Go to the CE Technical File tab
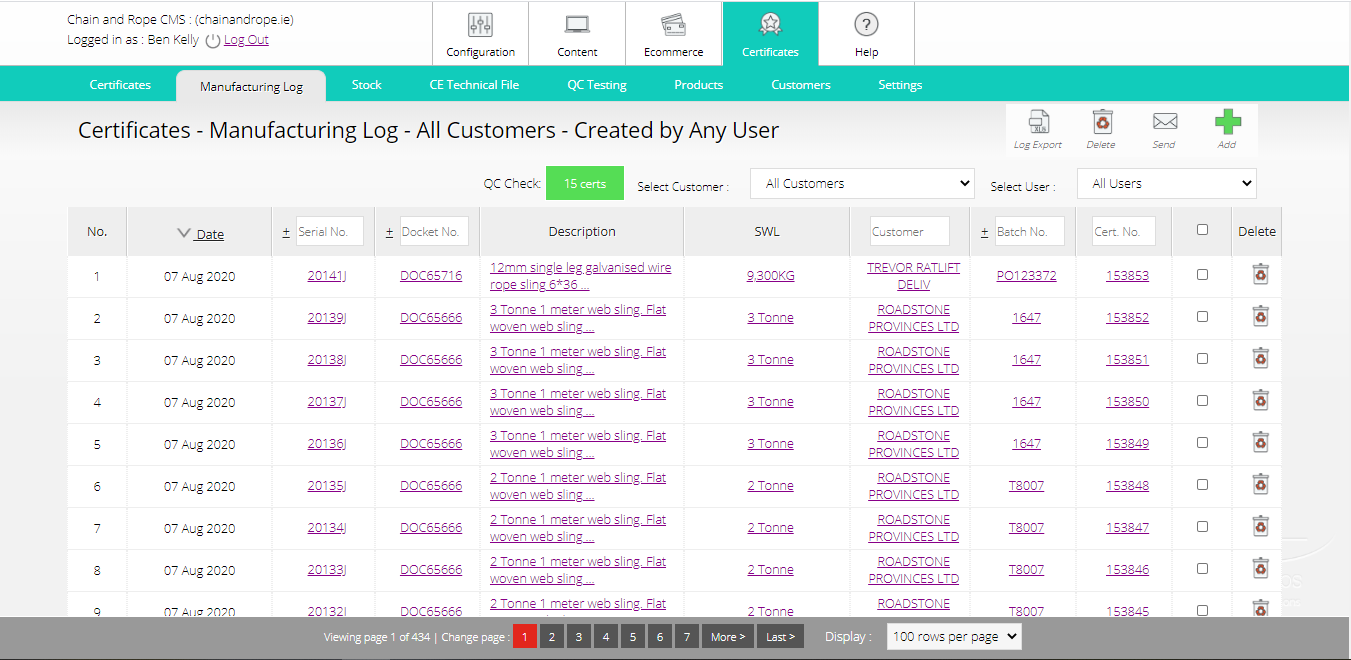Viewport: 1351px width, 660px height. 474,85
